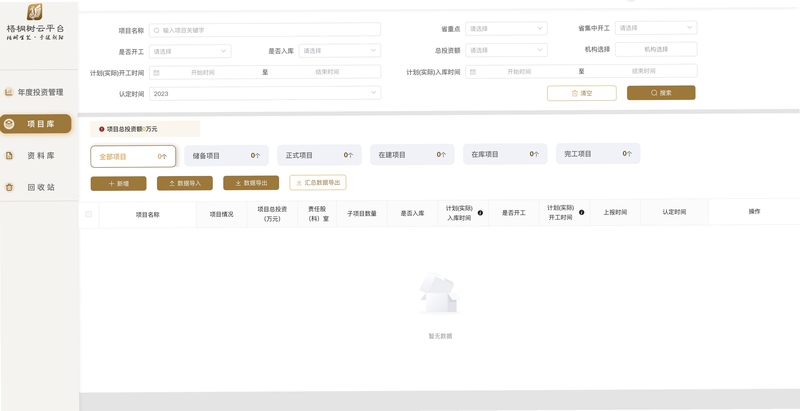Pick start date for 计划(实际)入库时间

[x=519, y=71]
